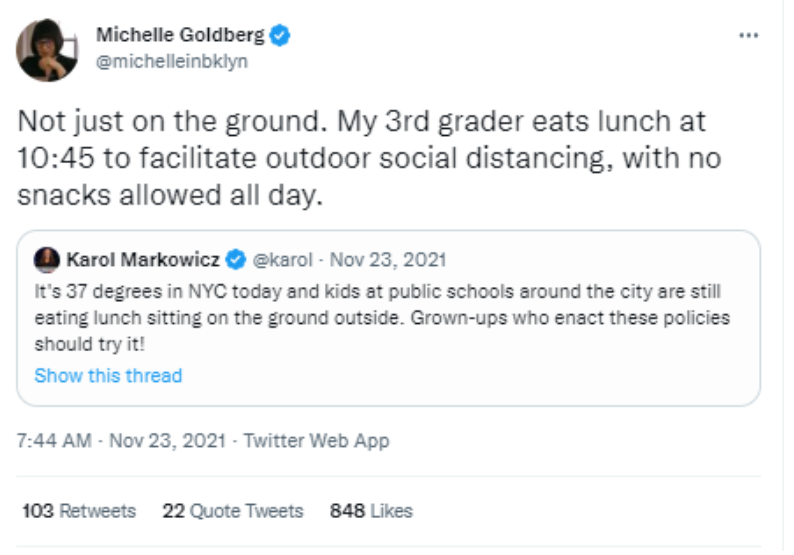
Task: View the 848 Likes list
Action: coord(371,511)
